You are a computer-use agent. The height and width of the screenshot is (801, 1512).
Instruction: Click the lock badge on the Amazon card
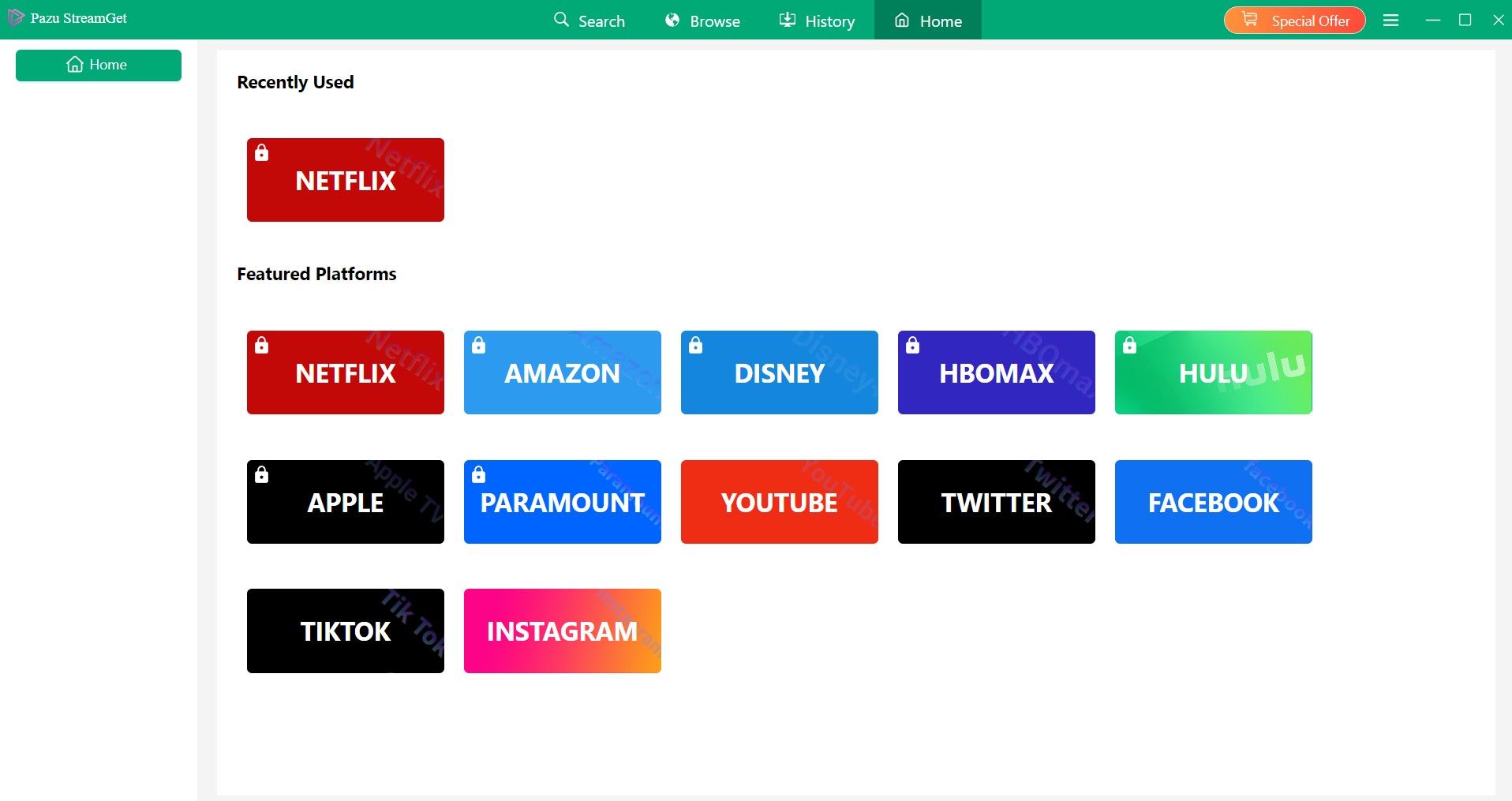[x=479, y=345]
